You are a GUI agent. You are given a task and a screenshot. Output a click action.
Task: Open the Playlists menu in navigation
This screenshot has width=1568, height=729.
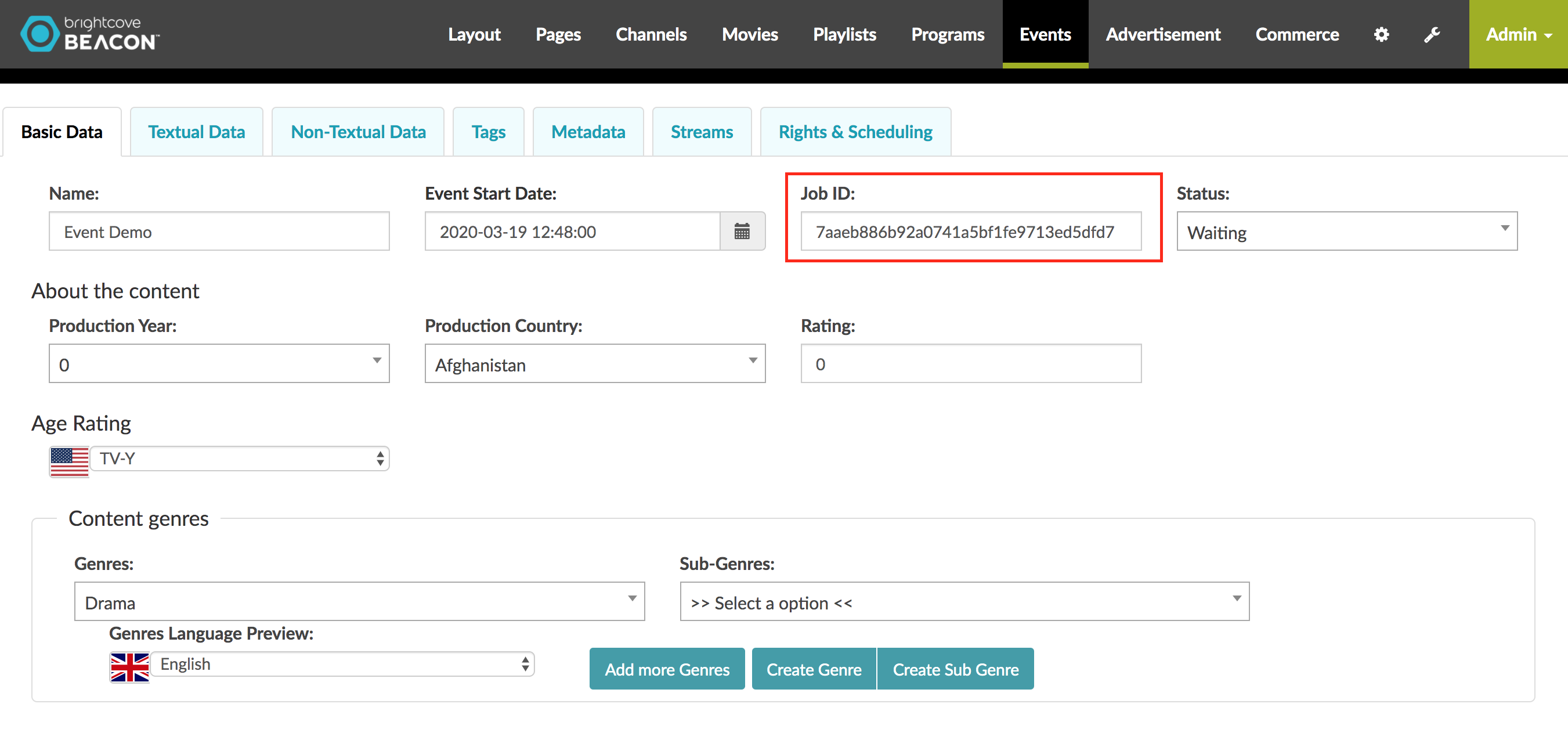(x=844, y=34)
